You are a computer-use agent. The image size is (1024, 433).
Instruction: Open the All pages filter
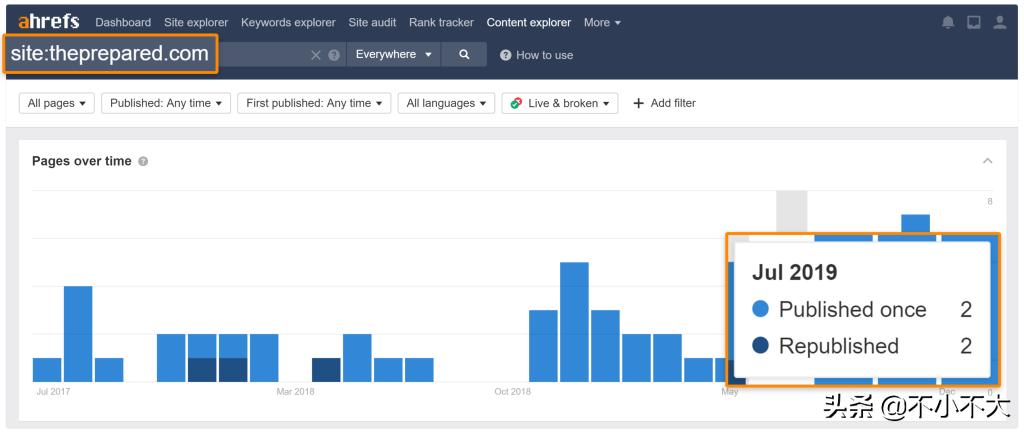[x=57, y=103]
